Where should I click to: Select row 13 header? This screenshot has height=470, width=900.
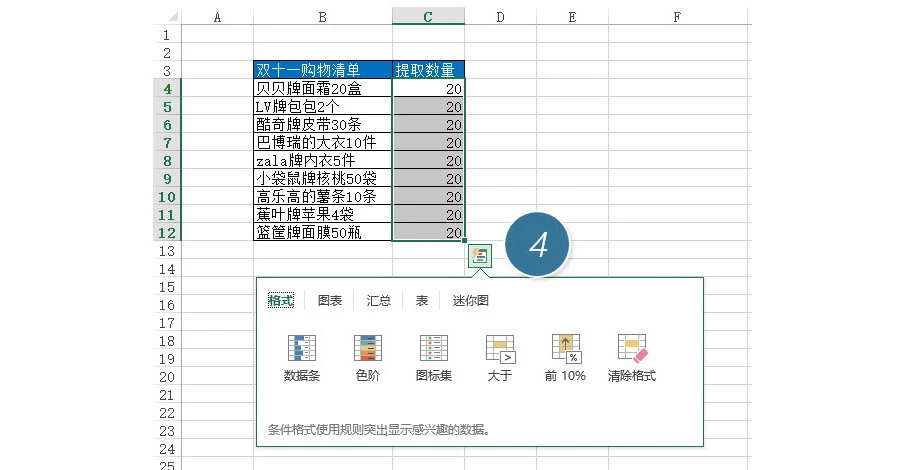pos(167,251)
